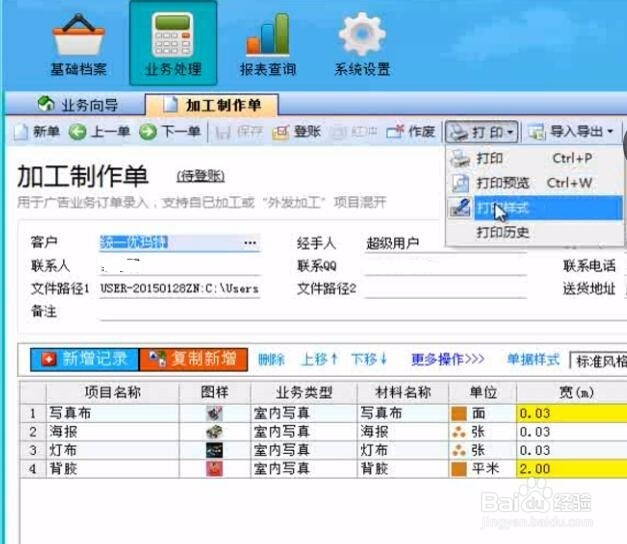Click the 联系QQ input field

445,266
